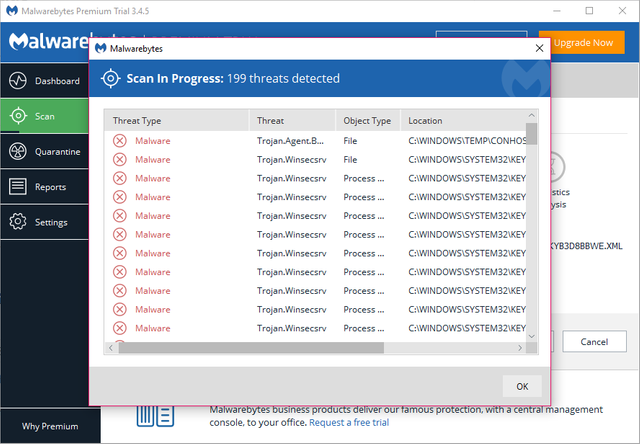This screenshot has height=444, width=640.
Task: Click the Malwarebytes logo in dialog title bar
Action: pyautogui.click(x=100, y=49)
